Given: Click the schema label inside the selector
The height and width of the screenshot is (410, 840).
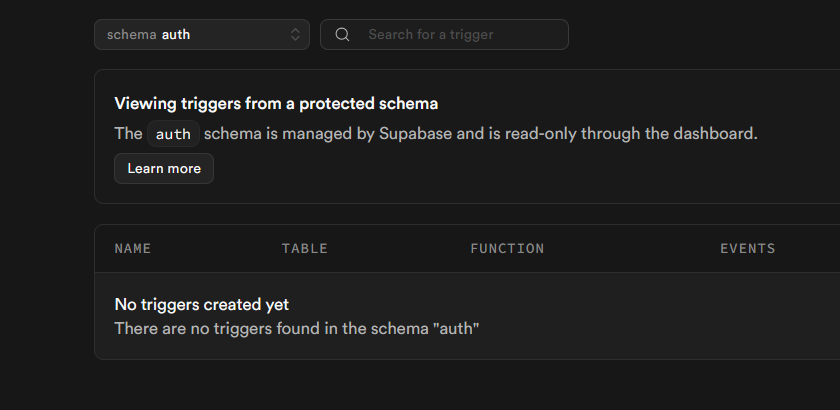Looking at the screenshot, I should tap(131, 35).
